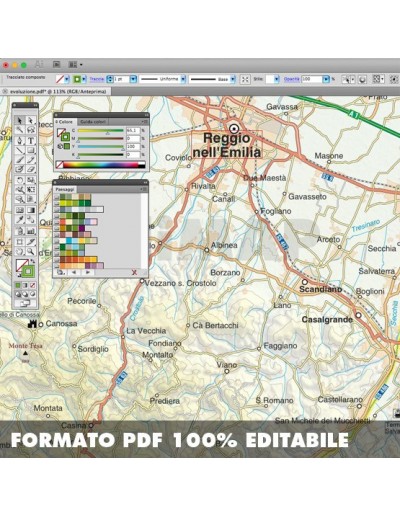This screenshot has height=517, width=400.
Task: Pick the Rectangle tool
Action: coord(31,150)
